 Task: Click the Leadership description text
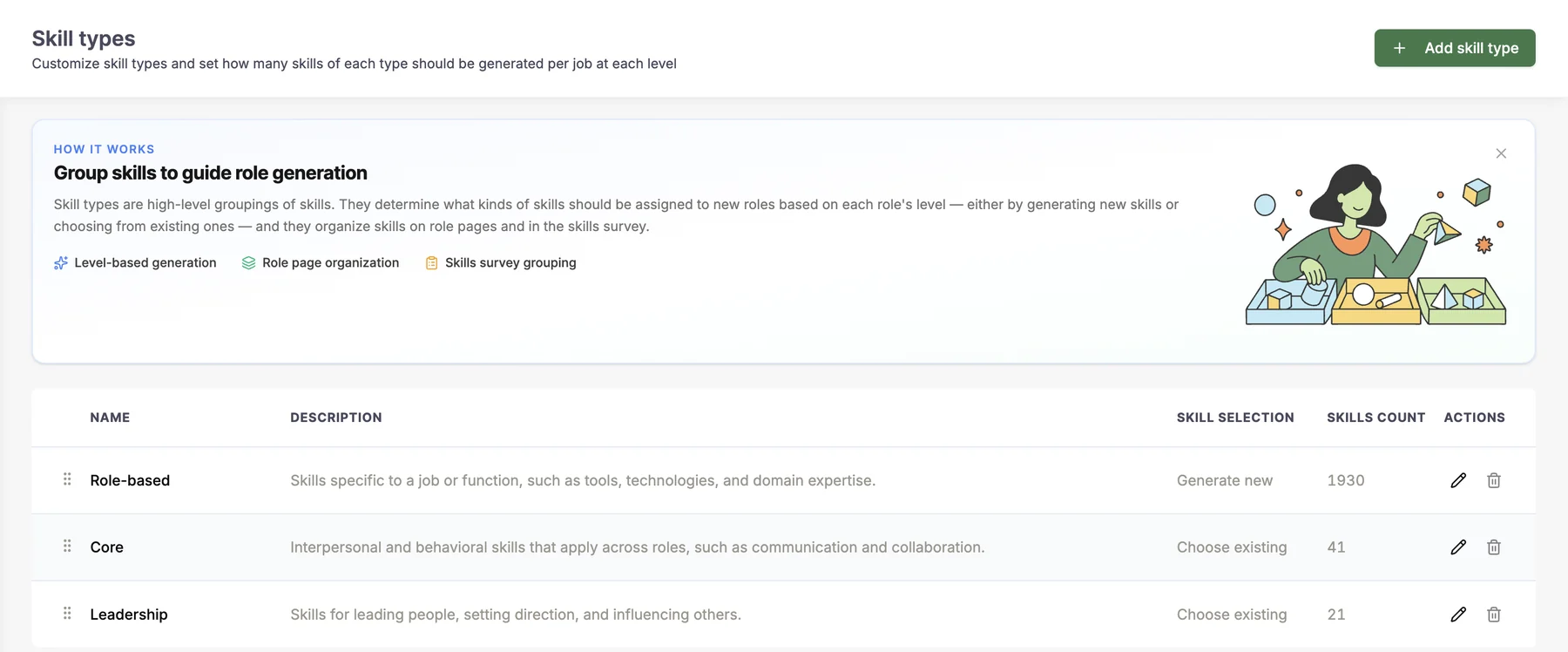point(516,615)
